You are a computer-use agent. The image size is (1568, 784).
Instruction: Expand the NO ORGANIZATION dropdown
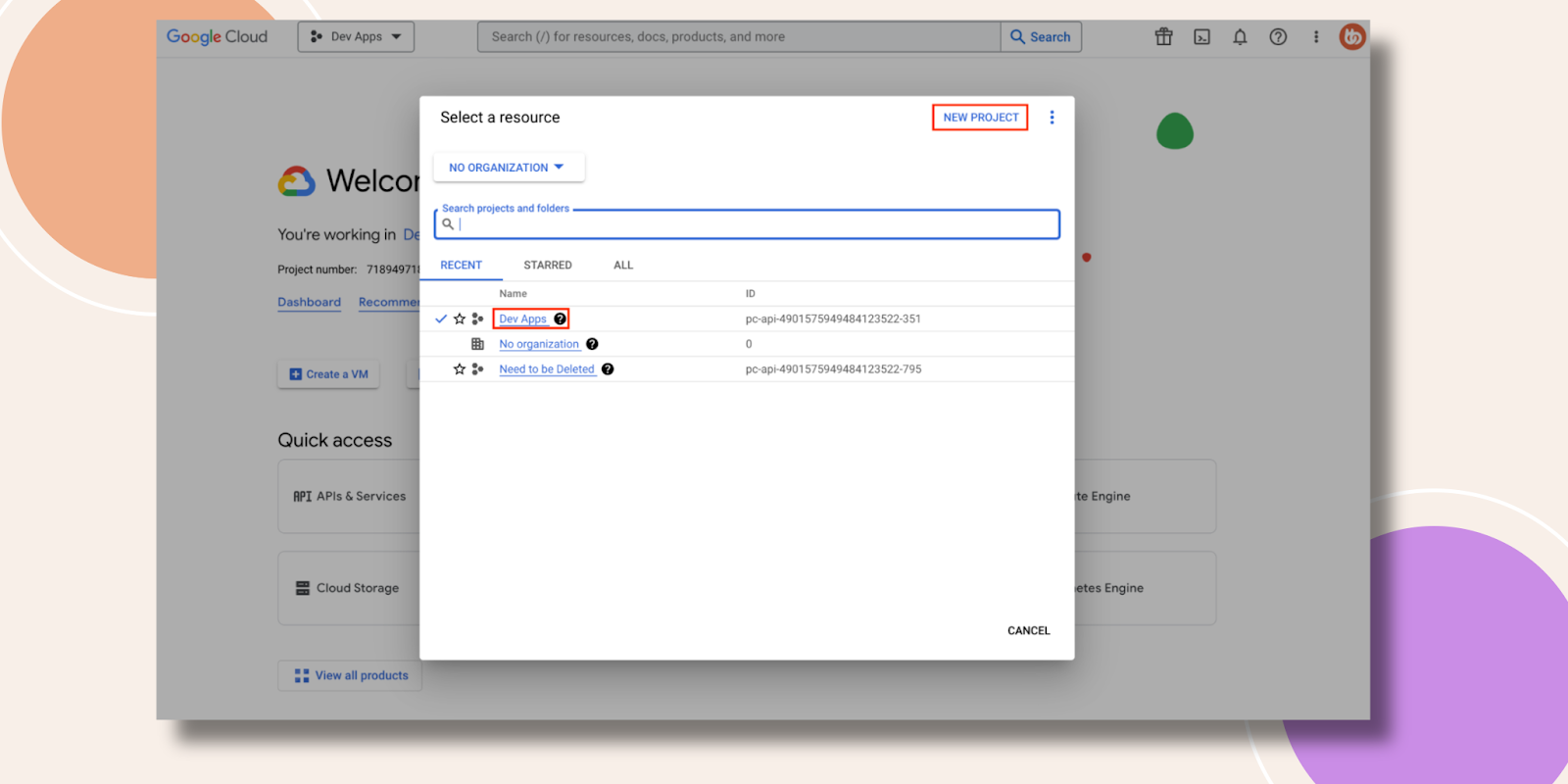click(x=509, y=168)
